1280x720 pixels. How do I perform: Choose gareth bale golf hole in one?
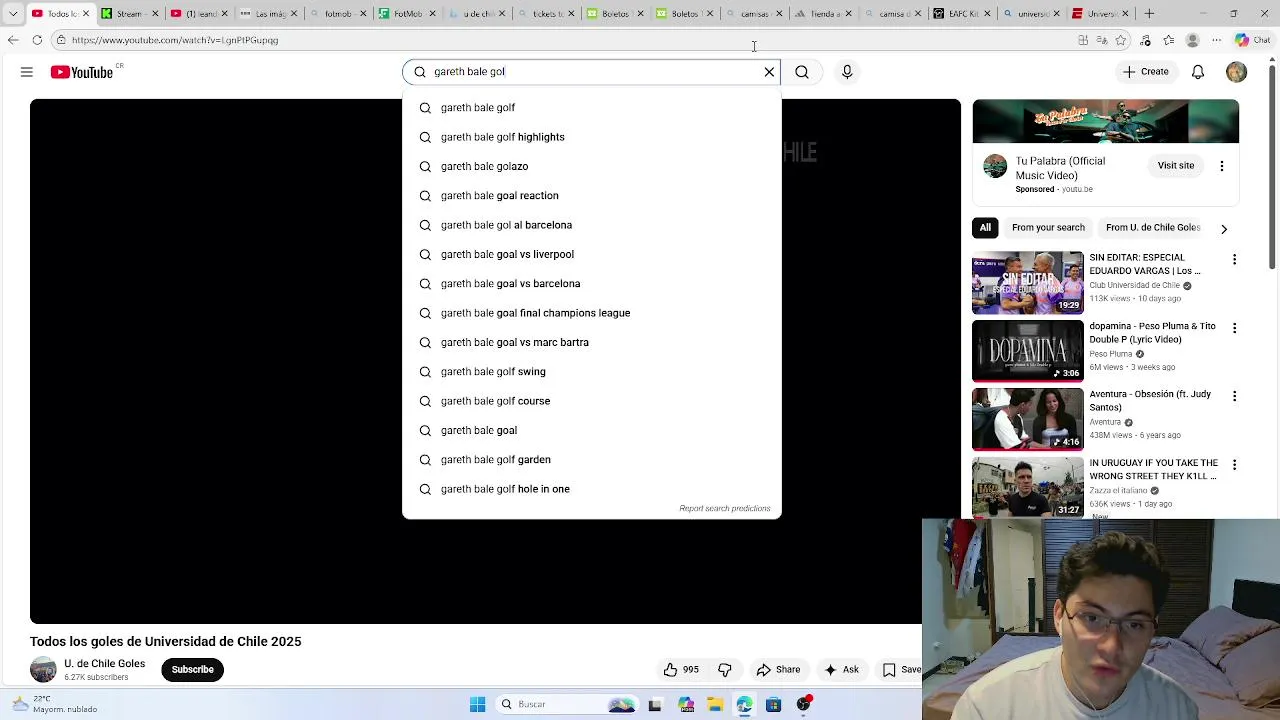click(x=591, y=489)
